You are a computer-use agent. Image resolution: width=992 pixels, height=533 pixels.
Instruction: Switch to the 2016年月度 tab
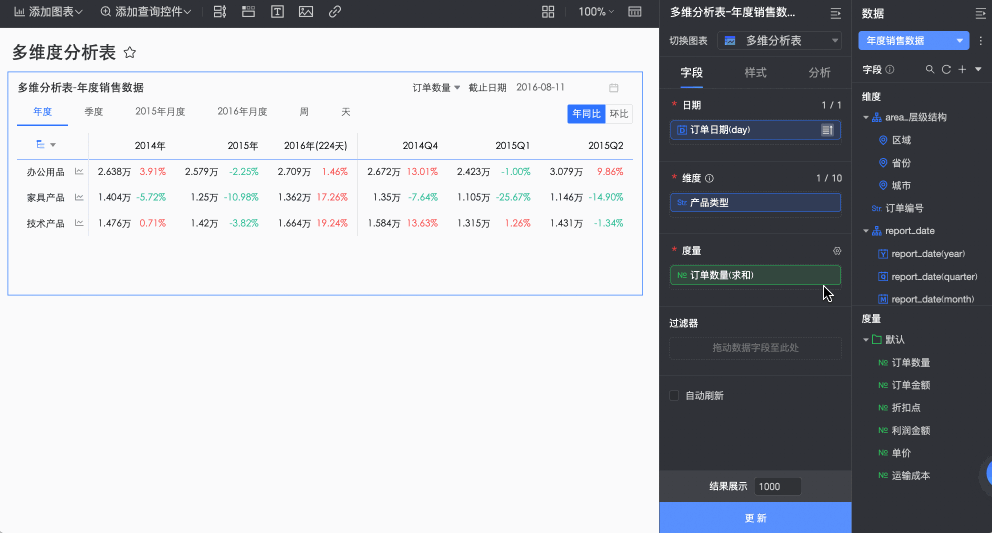click(242, 112)
